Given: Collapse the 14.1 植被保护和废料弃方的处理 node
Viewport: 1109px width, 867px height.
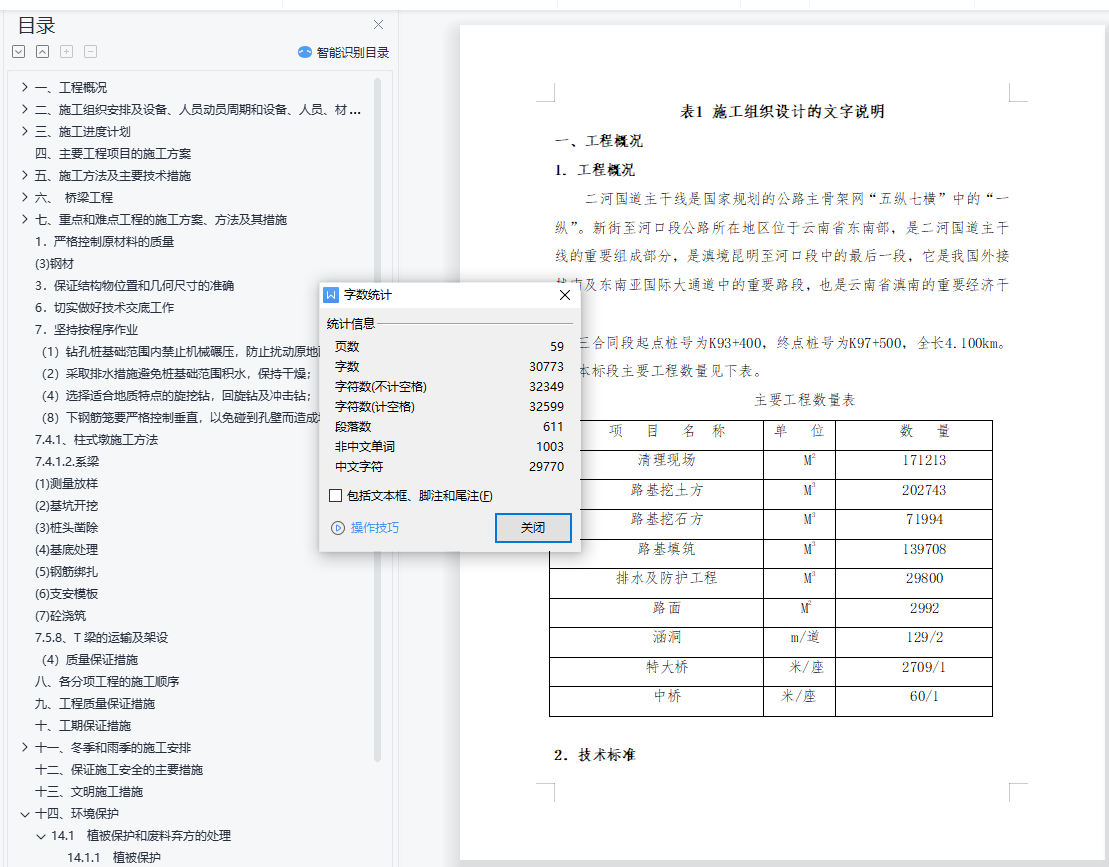Looking at the screenshot, I should click(x=41, y=835).
